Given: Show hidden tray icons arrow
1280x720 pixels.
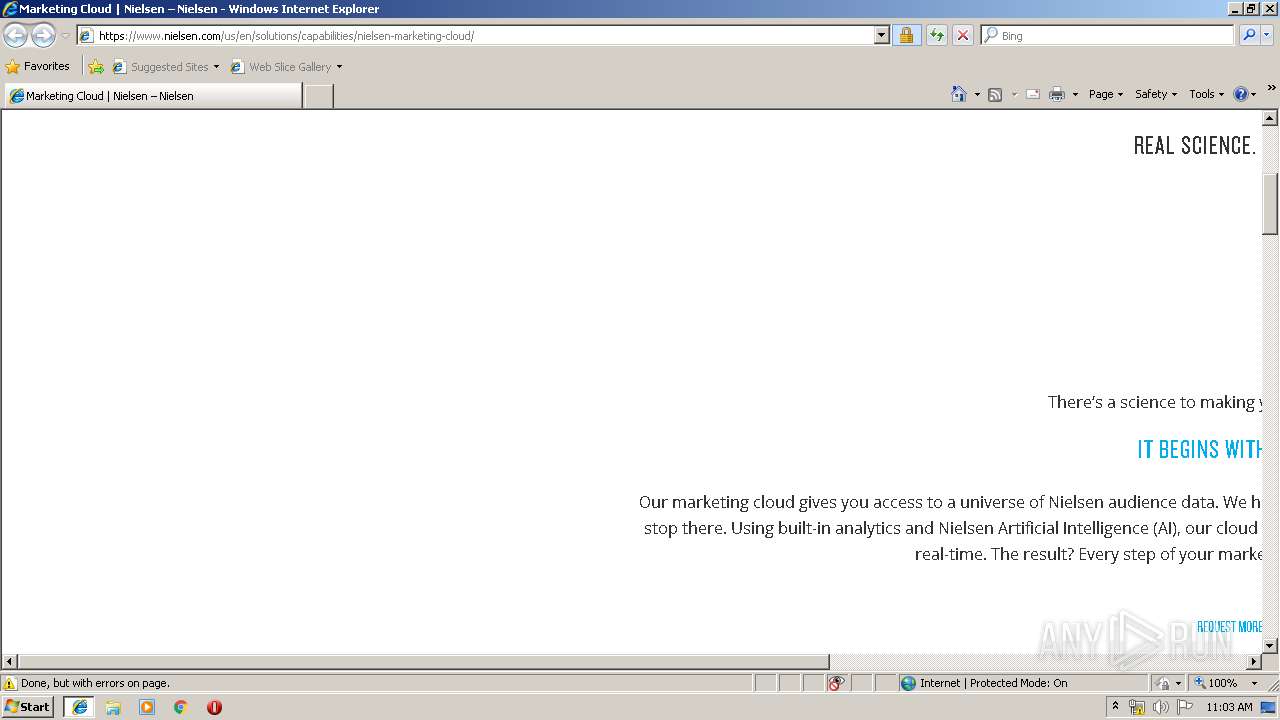Looking at the screenshot, I should pyautogui.click(x=1116, y=706).
